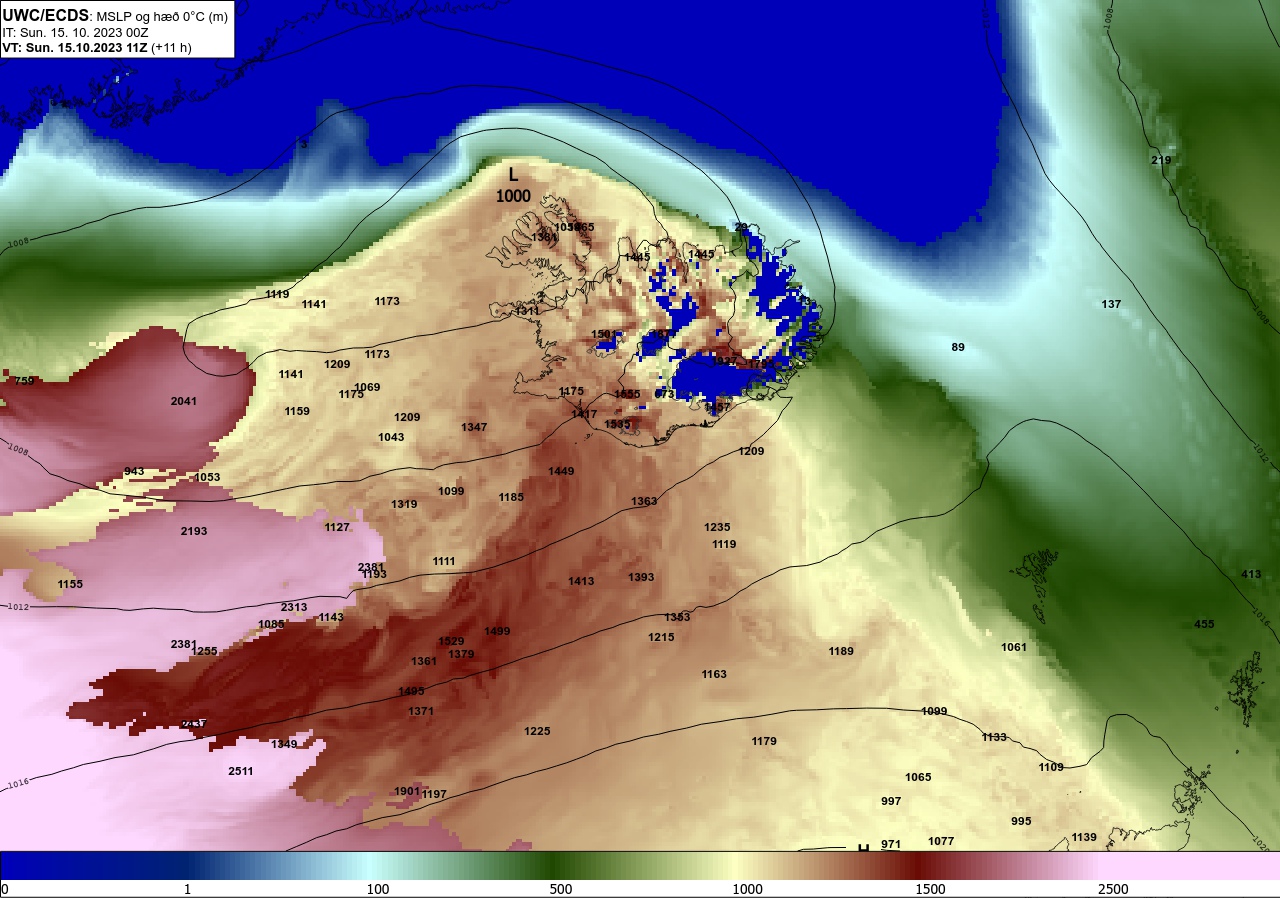The image size is (1280, 898).
Task: Click the map value "995"
Action: pyautogui.click(x=1021, y=821)
